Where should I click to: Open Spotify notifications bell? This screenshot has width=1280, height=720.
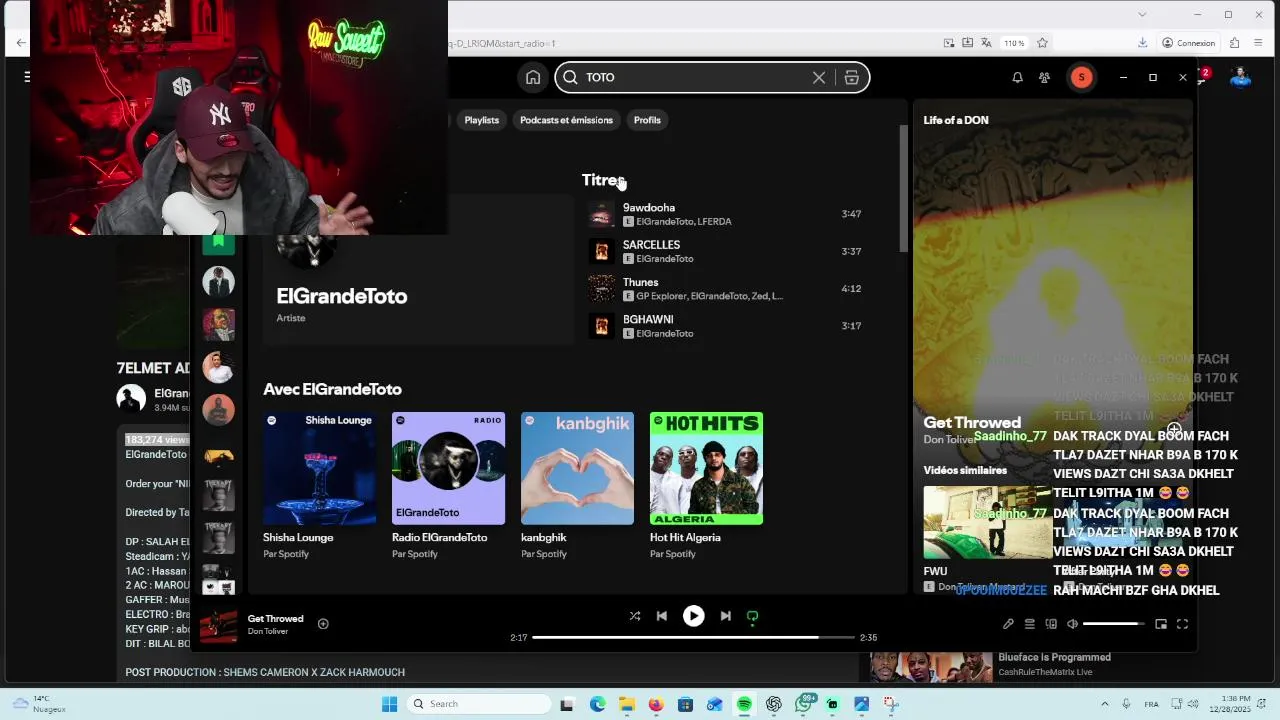pyautogui.click(x=1017, y=77)
